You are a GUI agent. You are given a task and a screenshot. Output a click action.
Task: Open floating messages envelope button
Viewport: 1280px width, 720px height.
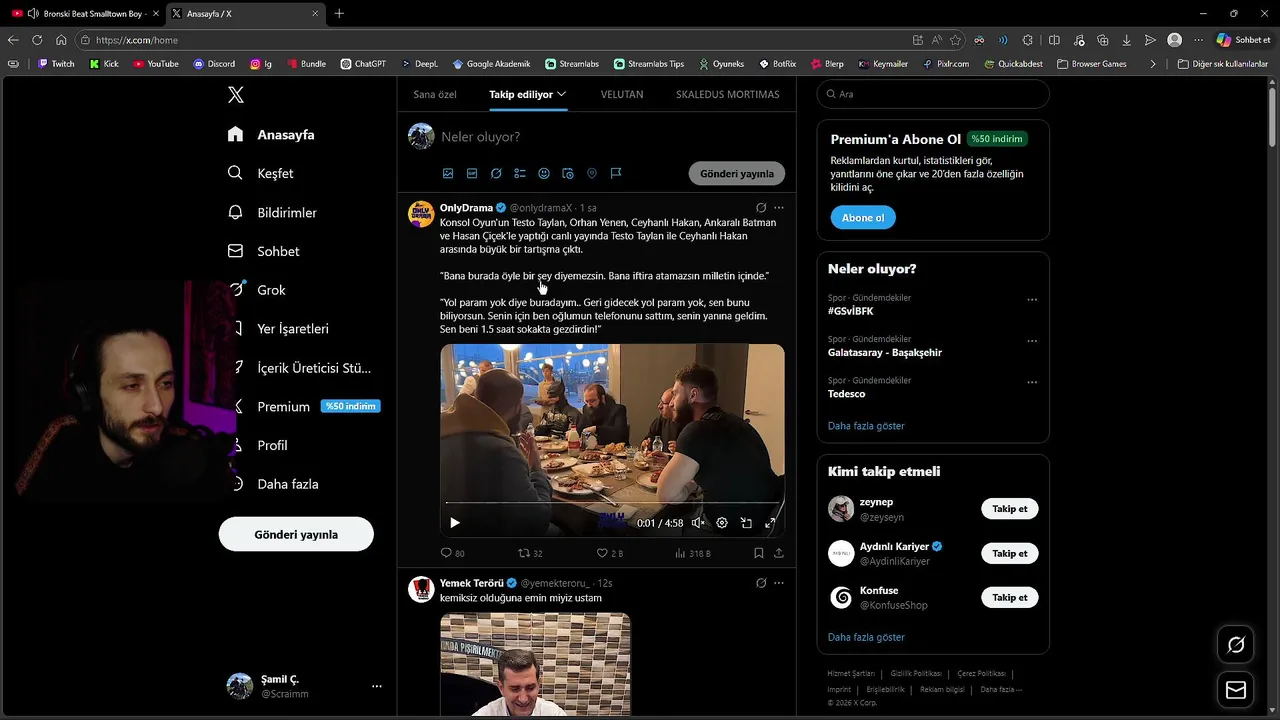pyautogui.click(x=1236, y=690)
